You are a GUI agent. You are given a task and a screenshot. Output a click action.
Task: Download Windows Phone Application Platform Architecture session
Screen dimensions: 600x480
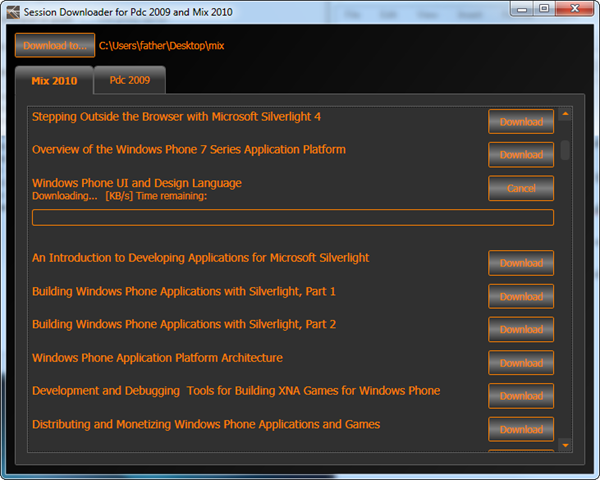click(x=521, y=362)
